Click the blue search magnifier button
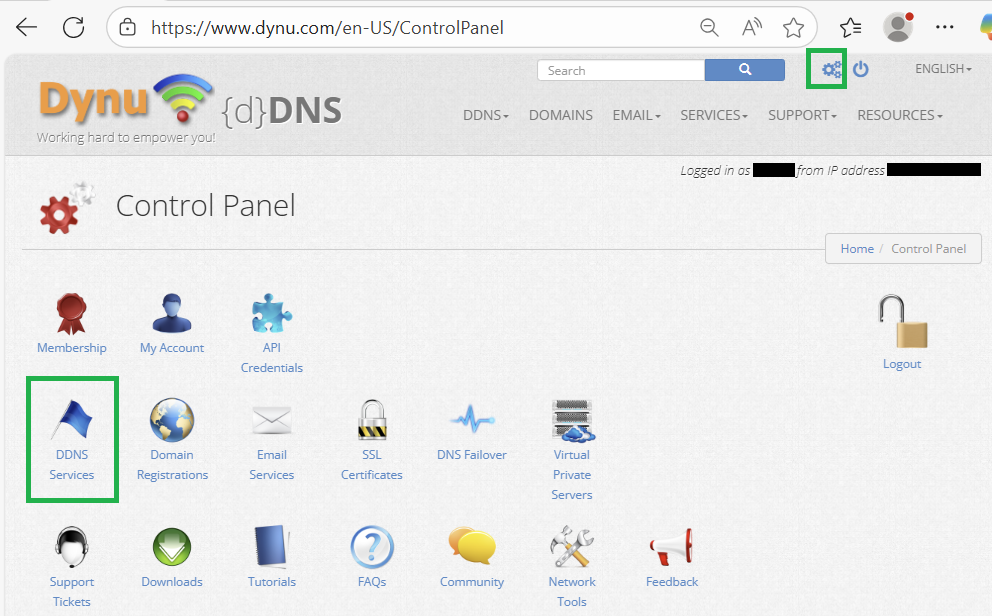Image resolution: width=992 pixels, height=616 pixels. pyautogui.click(x=745, y=70)
